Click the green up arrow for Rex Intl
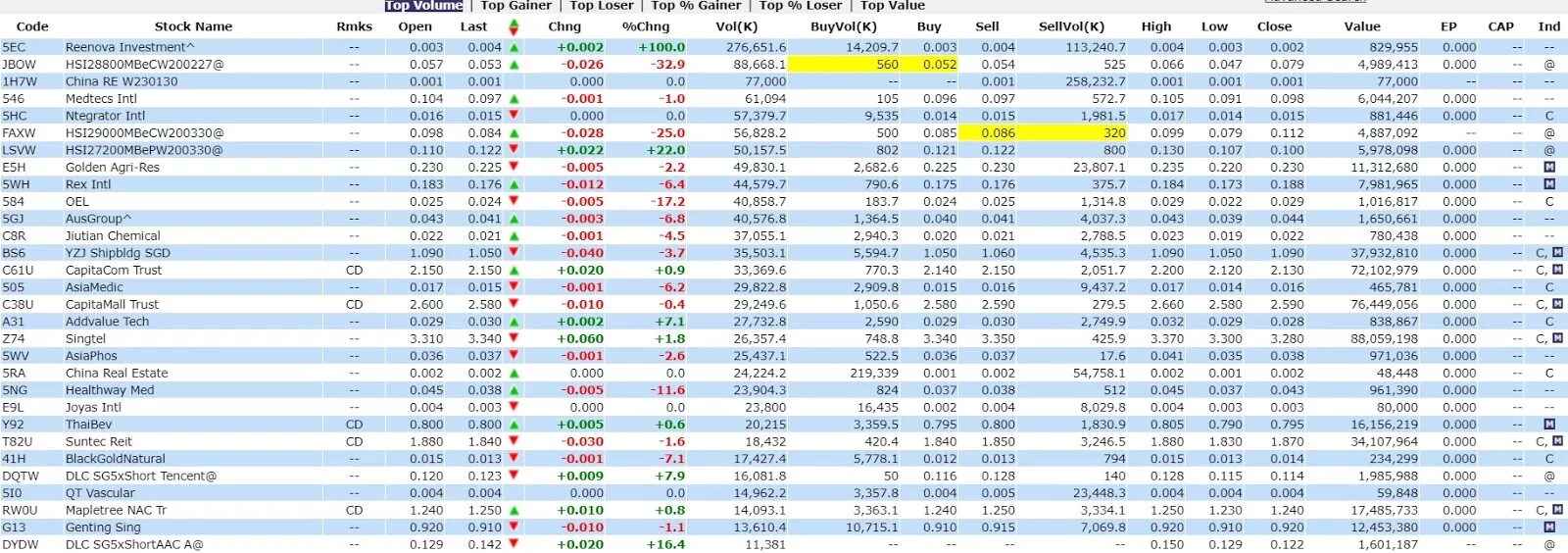Screen dimensions: 1568x553 coord(514,184)
